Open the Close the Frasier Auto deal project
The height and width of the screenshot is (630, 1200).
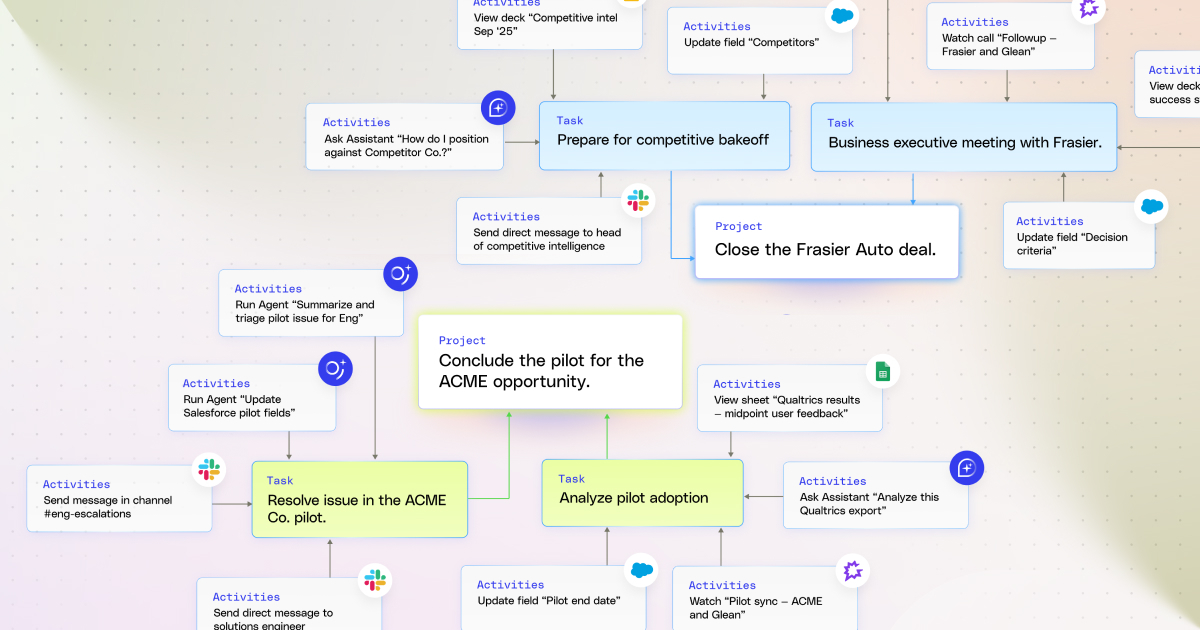(x=827, y=242)
